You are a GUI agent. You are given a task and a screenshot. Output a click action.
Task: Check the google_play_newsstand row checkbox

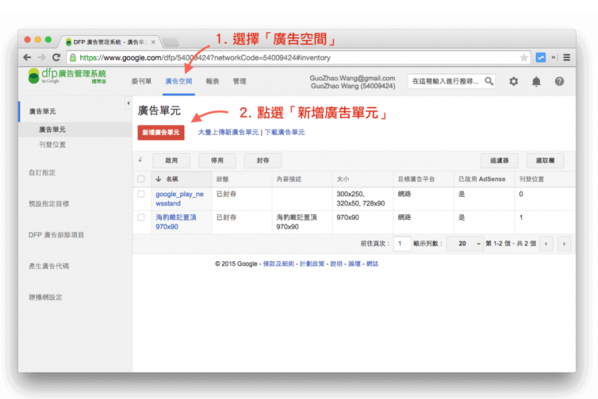click(x=141, y=194)
